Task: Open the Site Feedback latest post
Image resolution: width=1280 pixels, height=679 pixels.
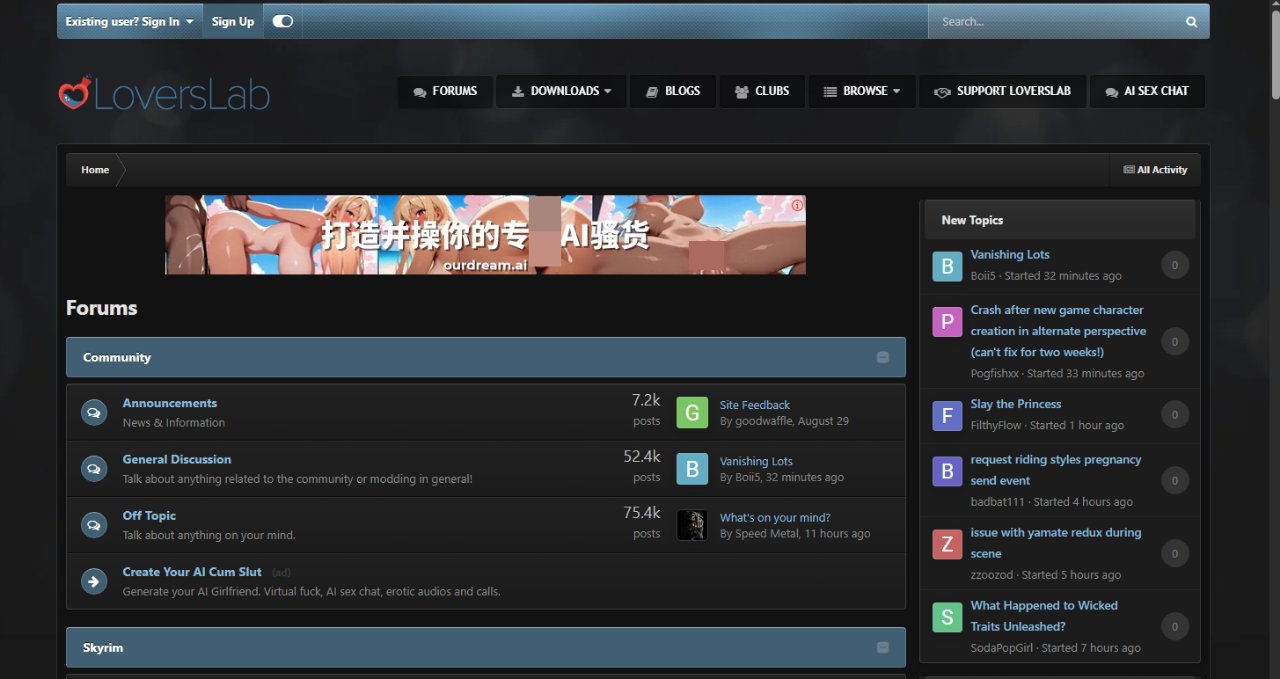Action: 755,405
